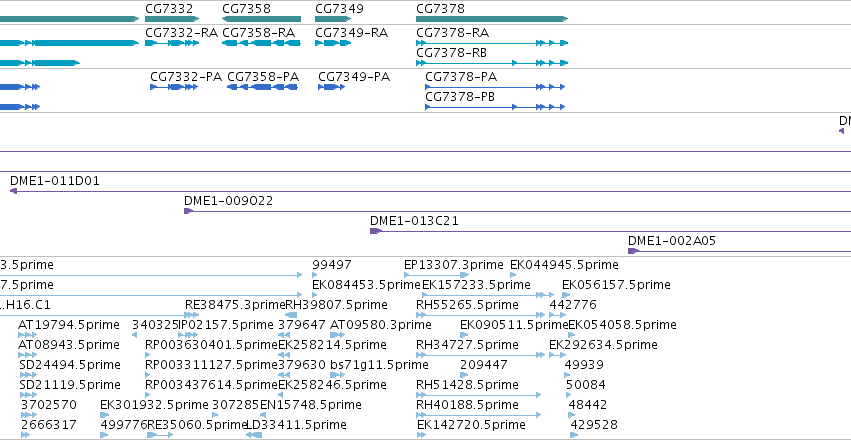Open feature 3702570

pyautogui.click(x=49, y=405)
